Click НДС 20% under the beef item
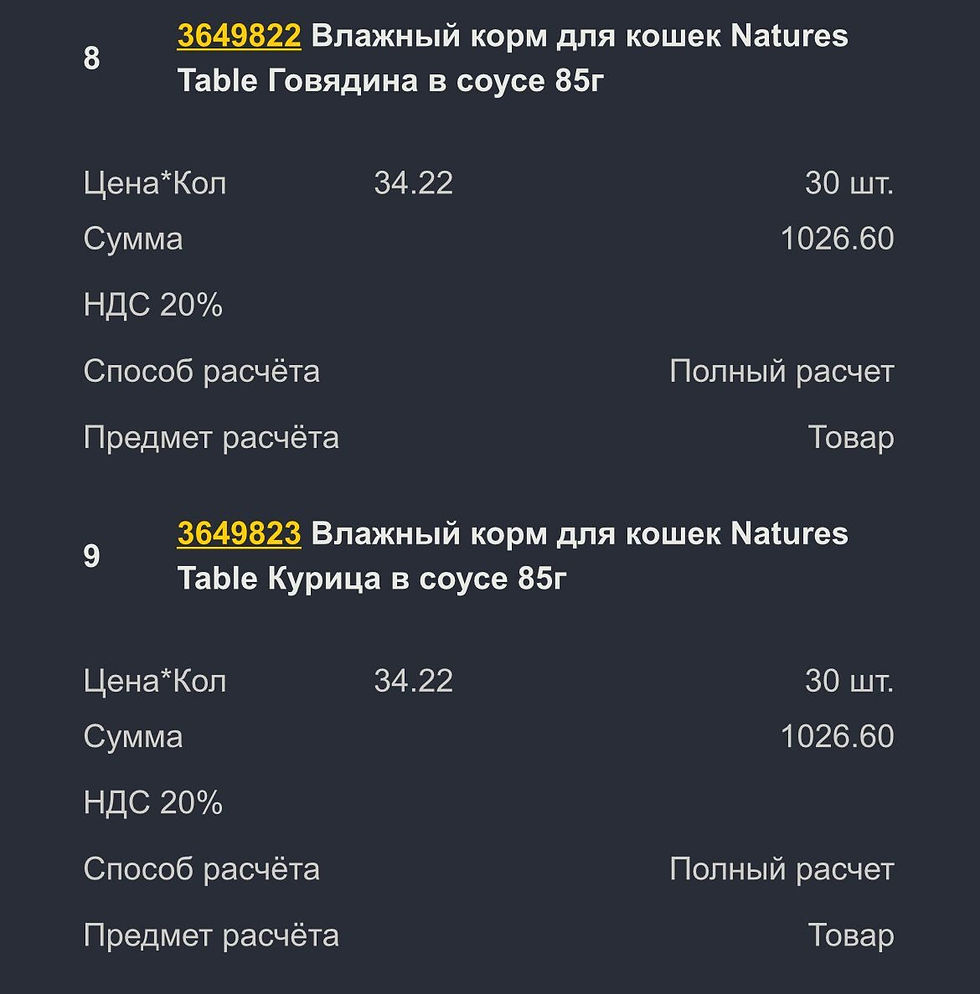This screenshot has height=994, width=980. tap(153, 305)
